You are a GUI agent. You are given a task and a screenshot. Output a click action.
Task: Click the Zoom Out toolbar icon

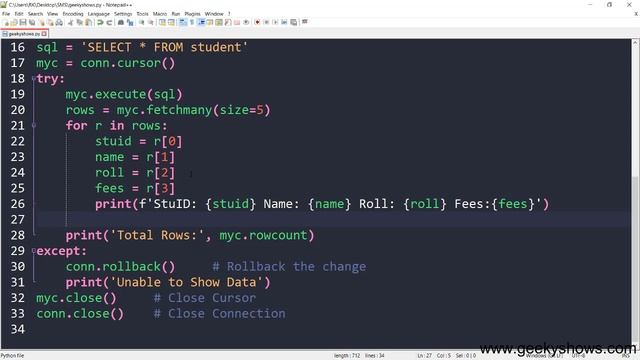pyautogui.click(x=151, y=22)
